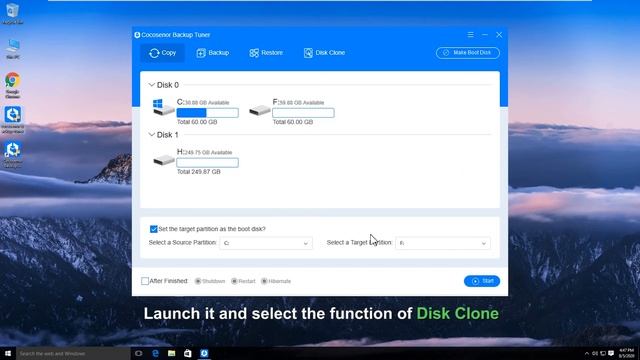640x360 pixels.
Task: Switch to the Copy tab
Action: point(162,53)
